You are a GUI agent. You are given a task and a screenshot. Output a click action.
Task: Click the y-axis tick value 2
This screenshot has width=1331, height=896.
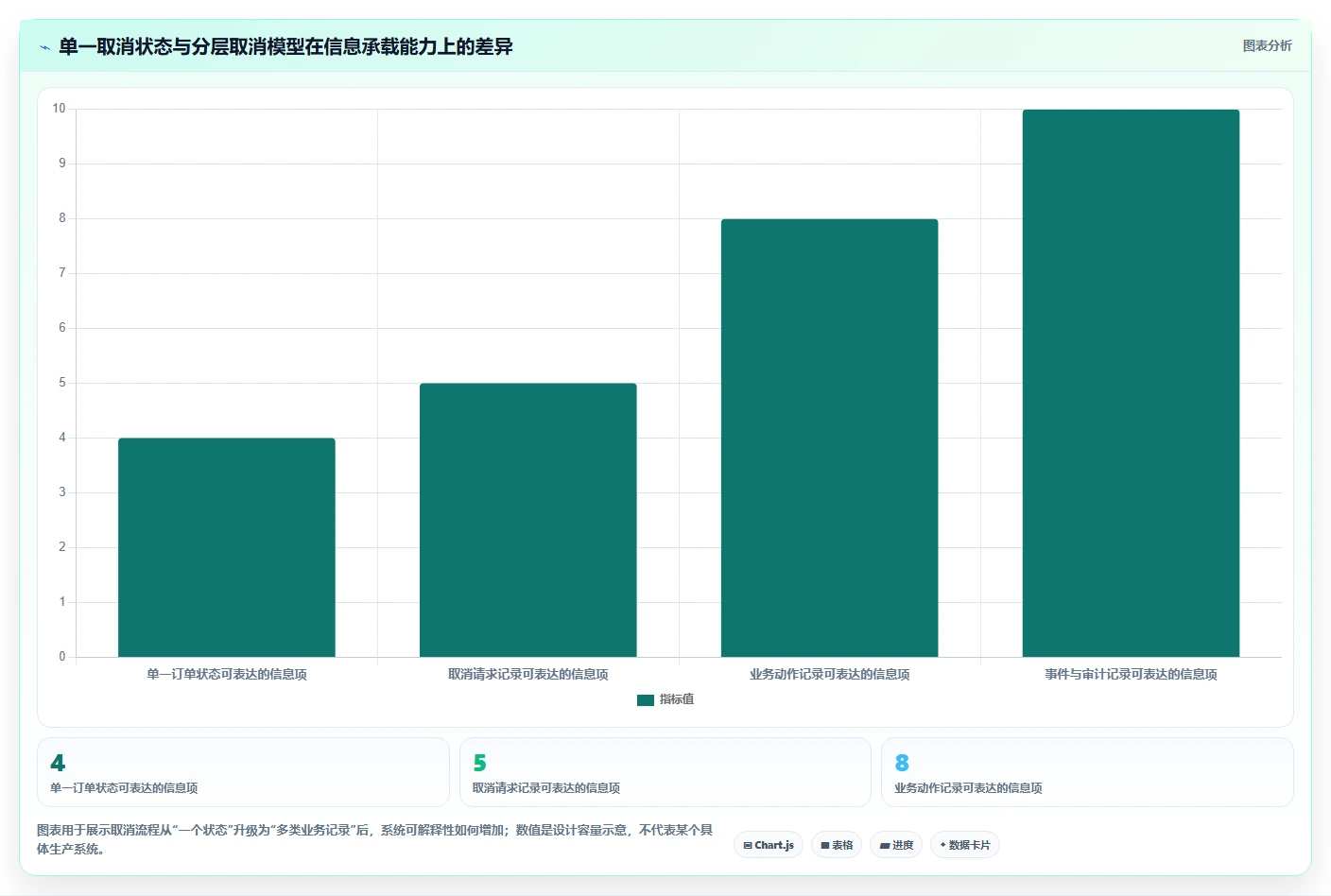coord(62,547)
